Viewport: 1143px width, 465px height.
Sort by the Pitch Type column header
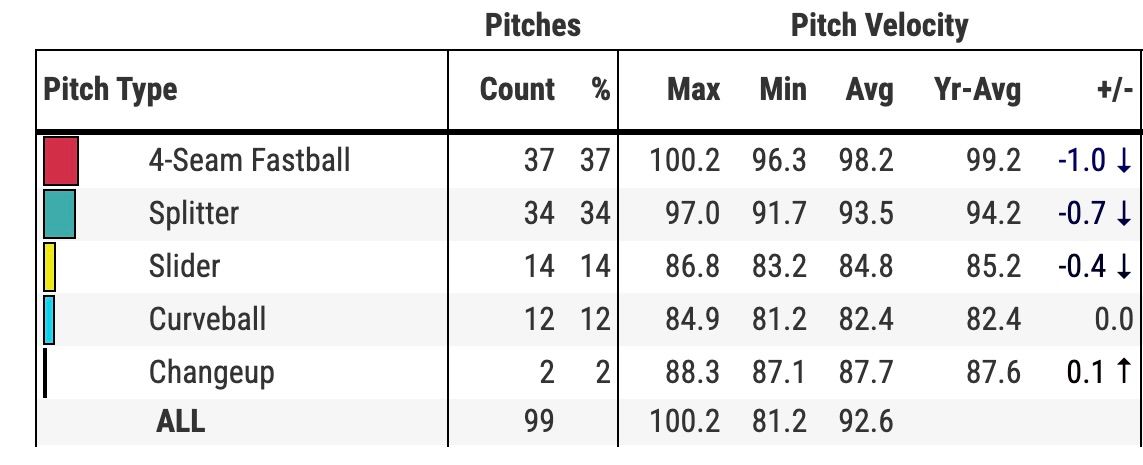(x=110, y=90)
